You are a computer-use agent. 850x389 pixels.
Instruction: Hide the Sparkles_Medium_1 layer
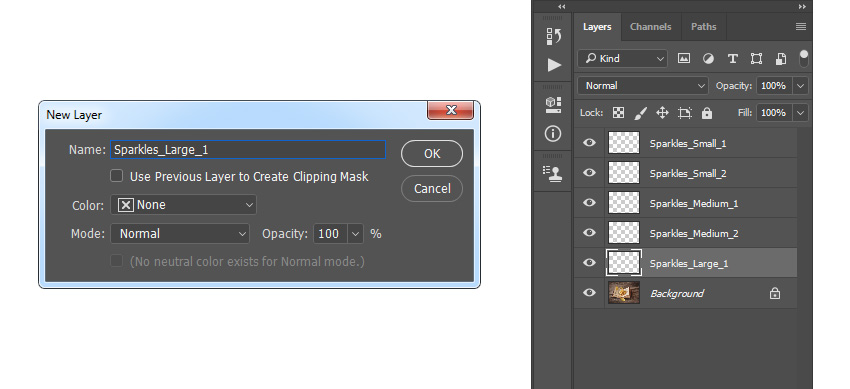click(x=589, y=203)
